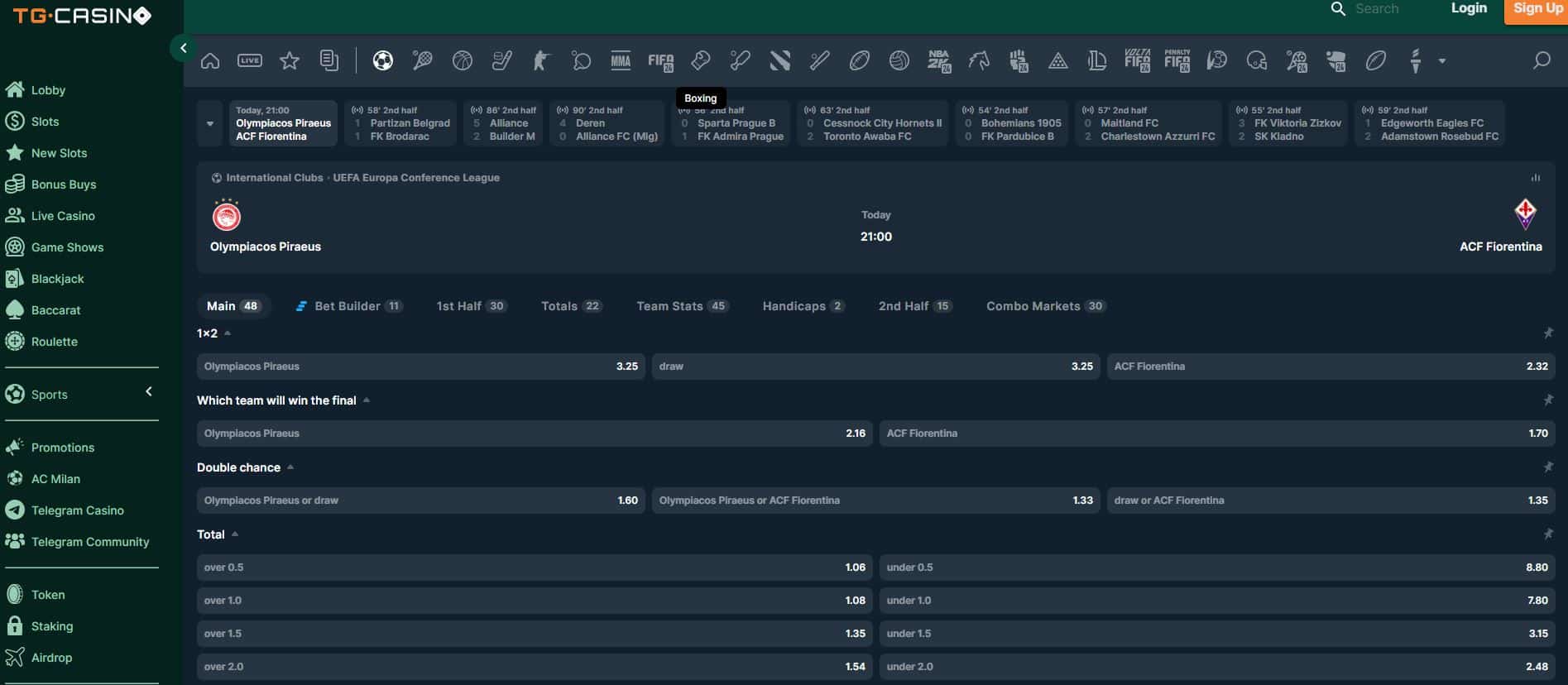Select the Volleyball sport icon
The width and height of the screenshot is (1568, 685).
tap(899, 60)
